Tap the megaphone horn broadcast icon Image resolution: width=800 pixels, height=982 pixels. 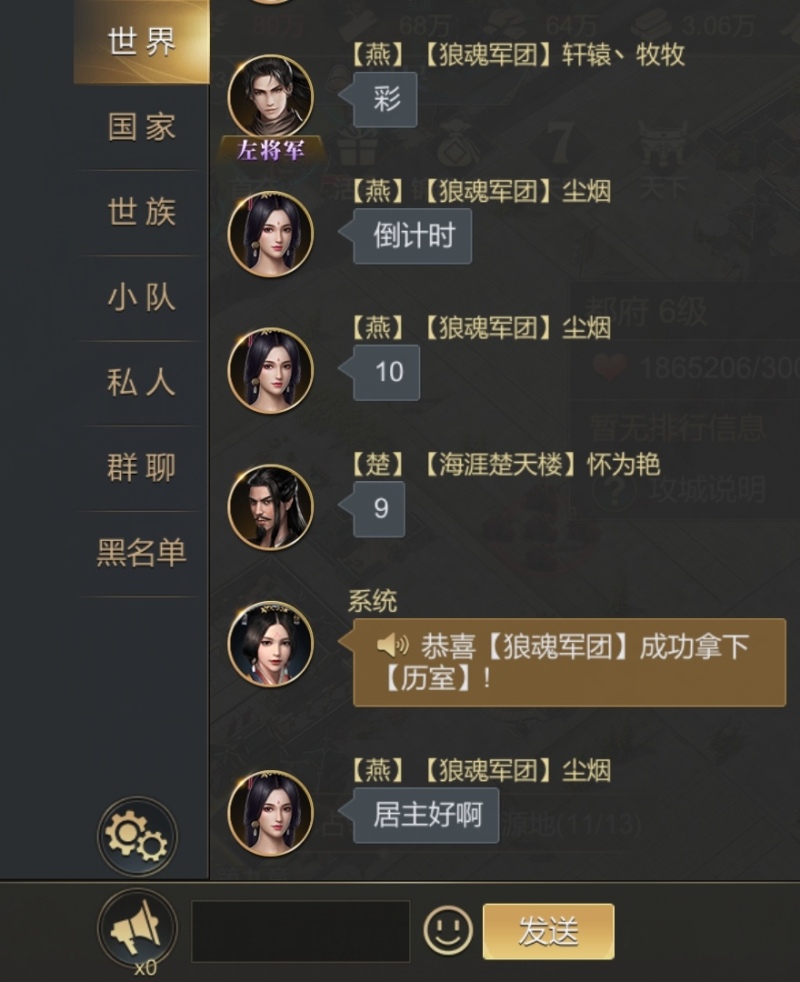[x=137, y=928]
